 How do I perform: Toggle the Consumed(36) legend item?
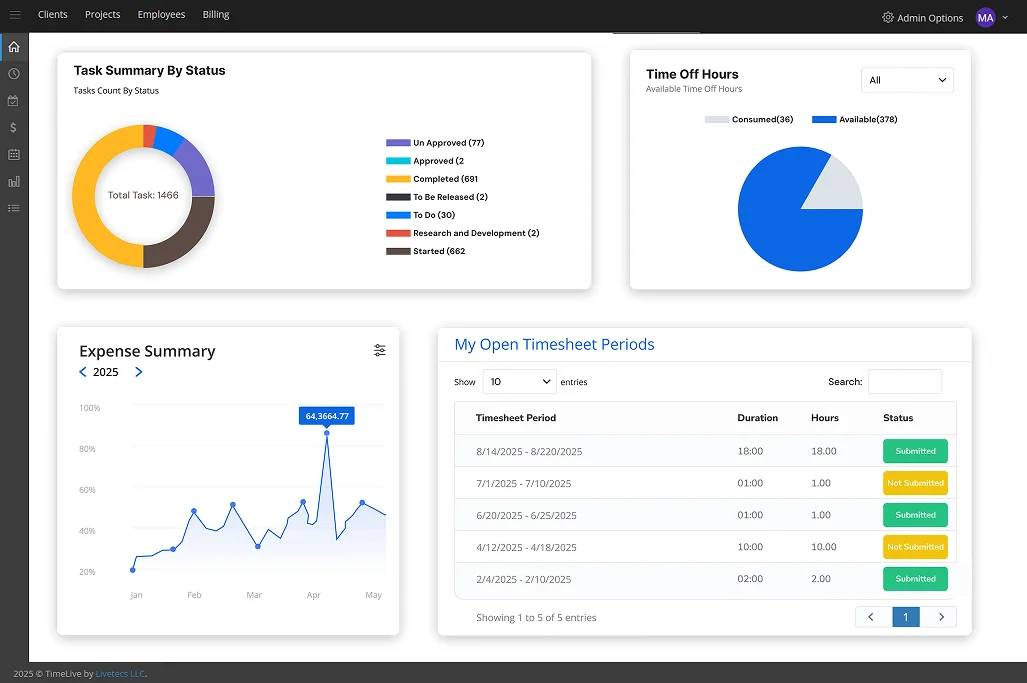pos(749,119)
